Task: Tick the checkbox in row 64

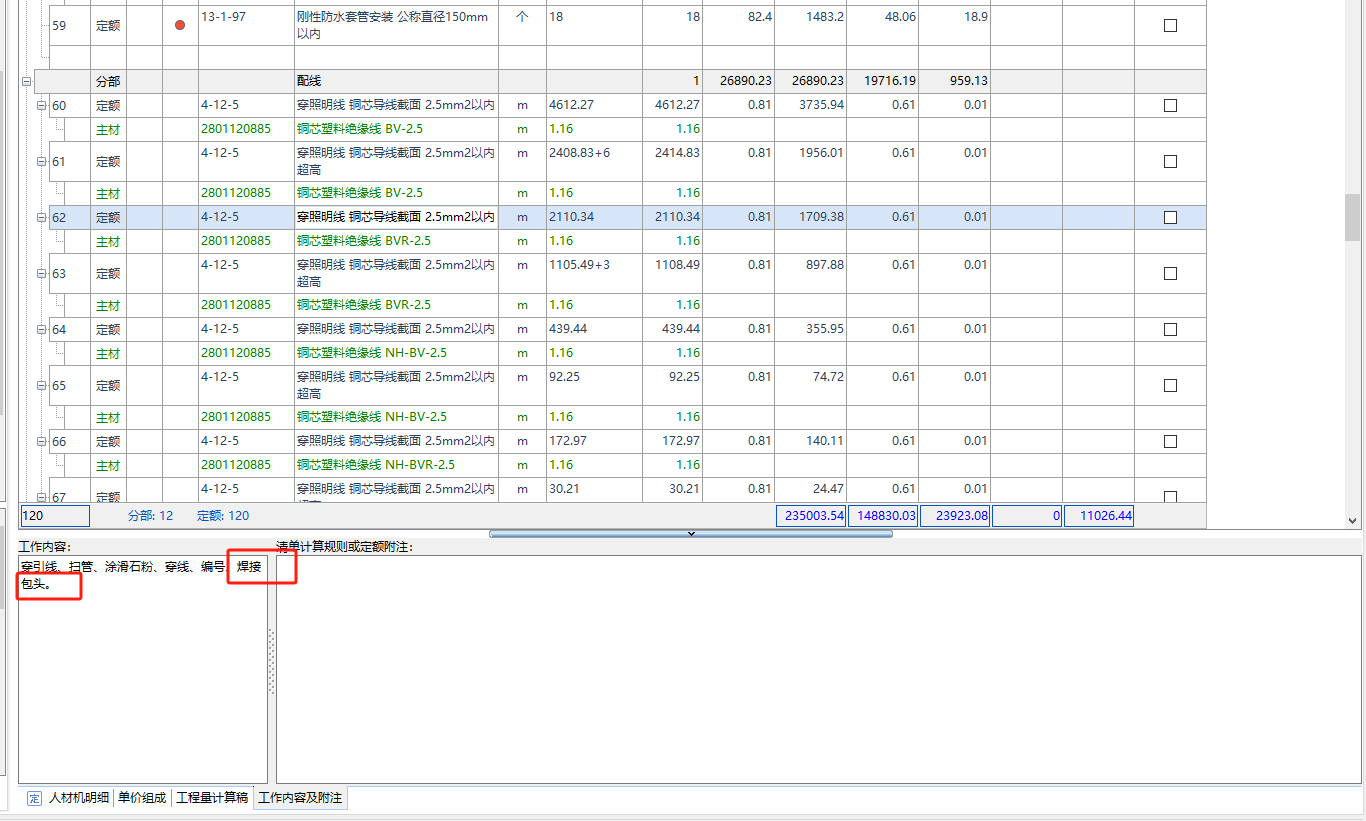Action: (x=1170, y=329)
